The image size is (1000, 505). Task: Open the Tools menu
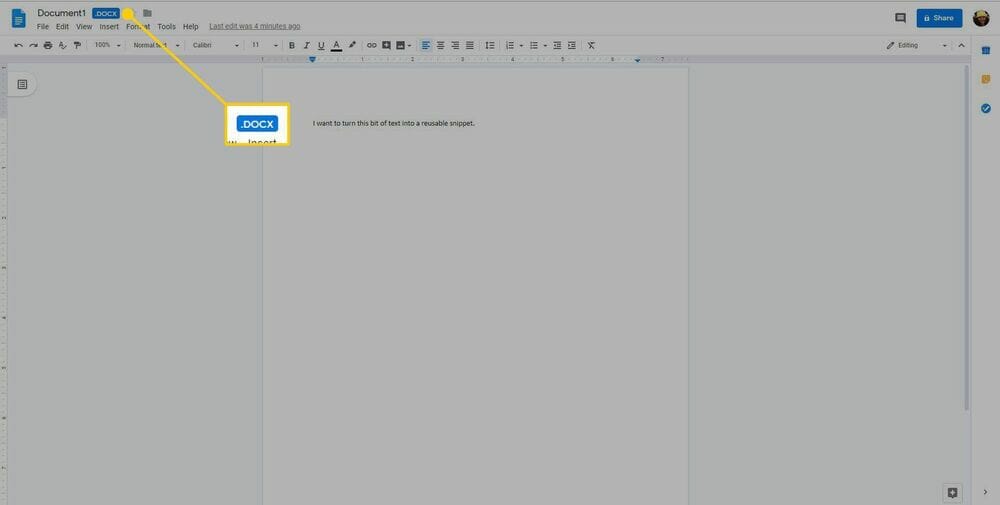pos(166,27)
